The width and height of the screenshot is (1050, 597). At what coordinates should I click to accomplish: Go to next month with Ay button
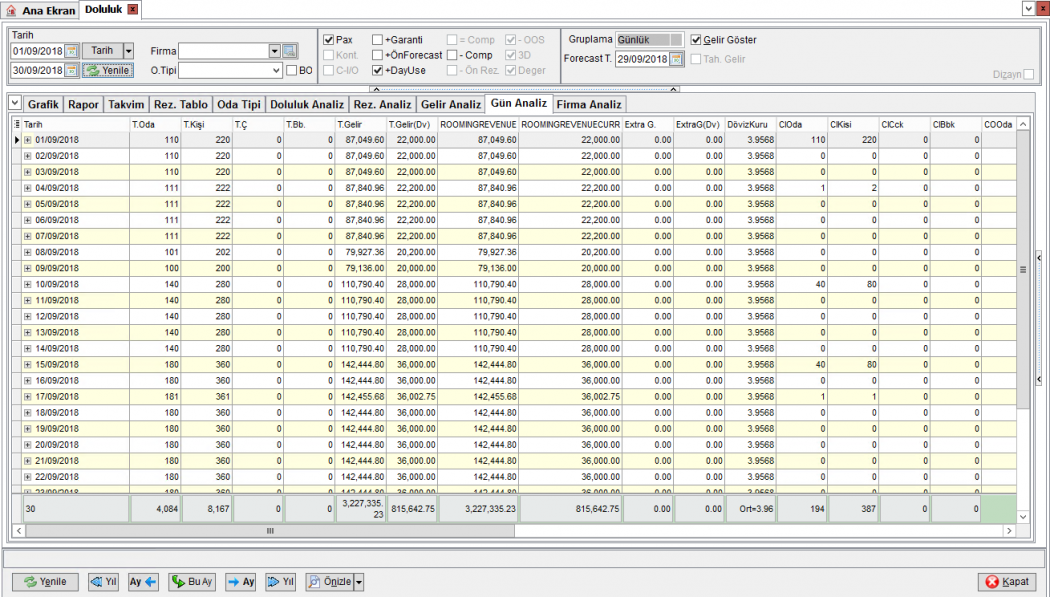(241, 582)
